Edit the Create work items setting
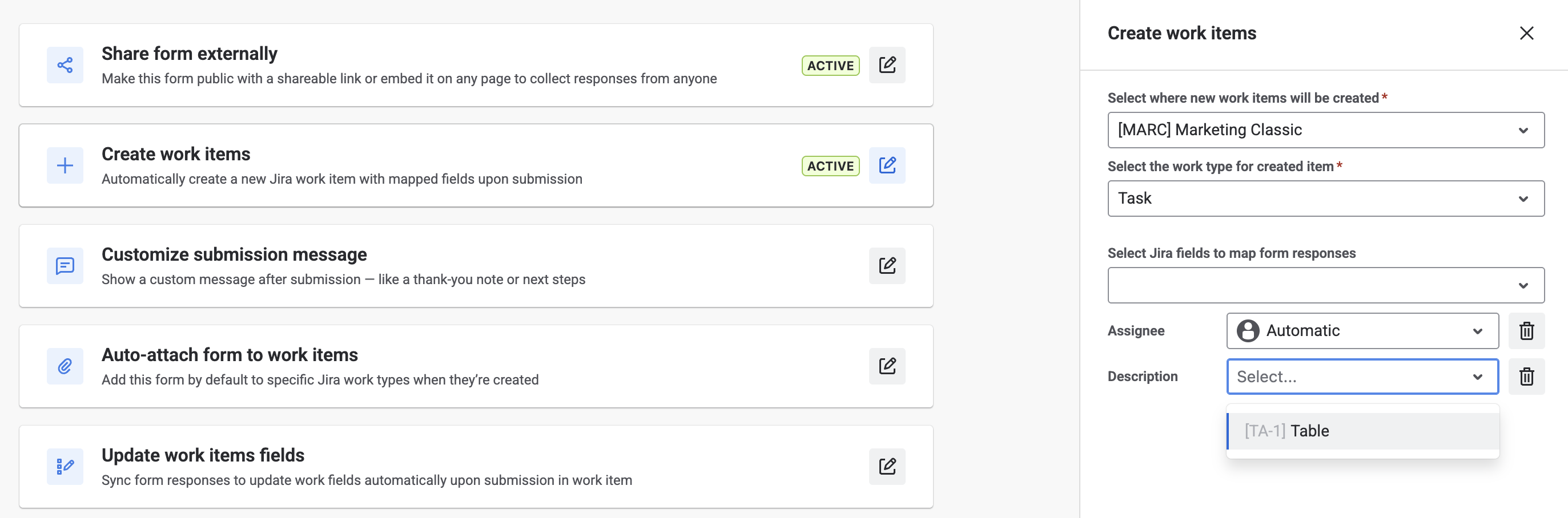 (x=887, y=165)
